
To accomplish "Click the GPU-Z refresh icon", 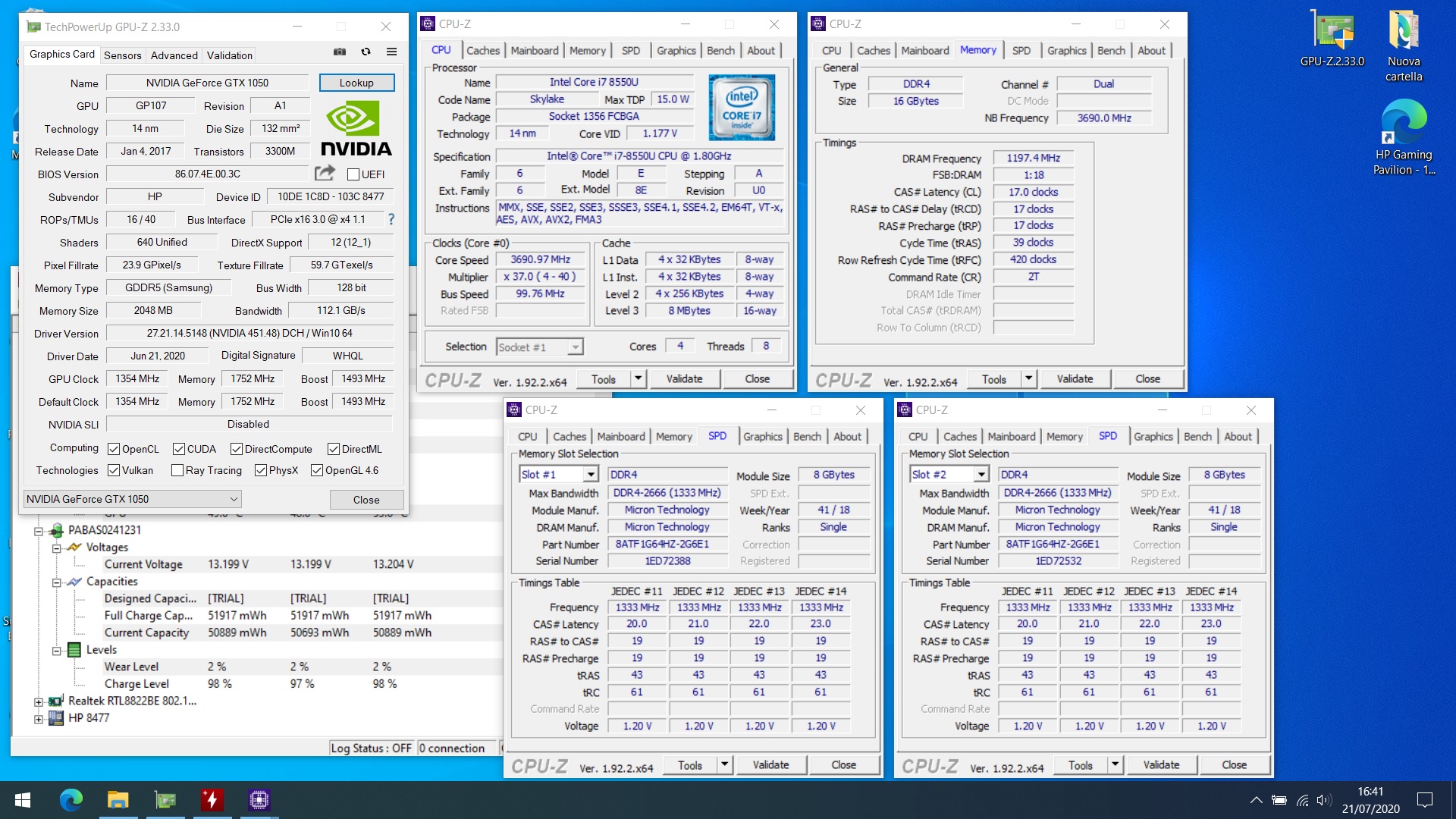I will tap(366, 52).
